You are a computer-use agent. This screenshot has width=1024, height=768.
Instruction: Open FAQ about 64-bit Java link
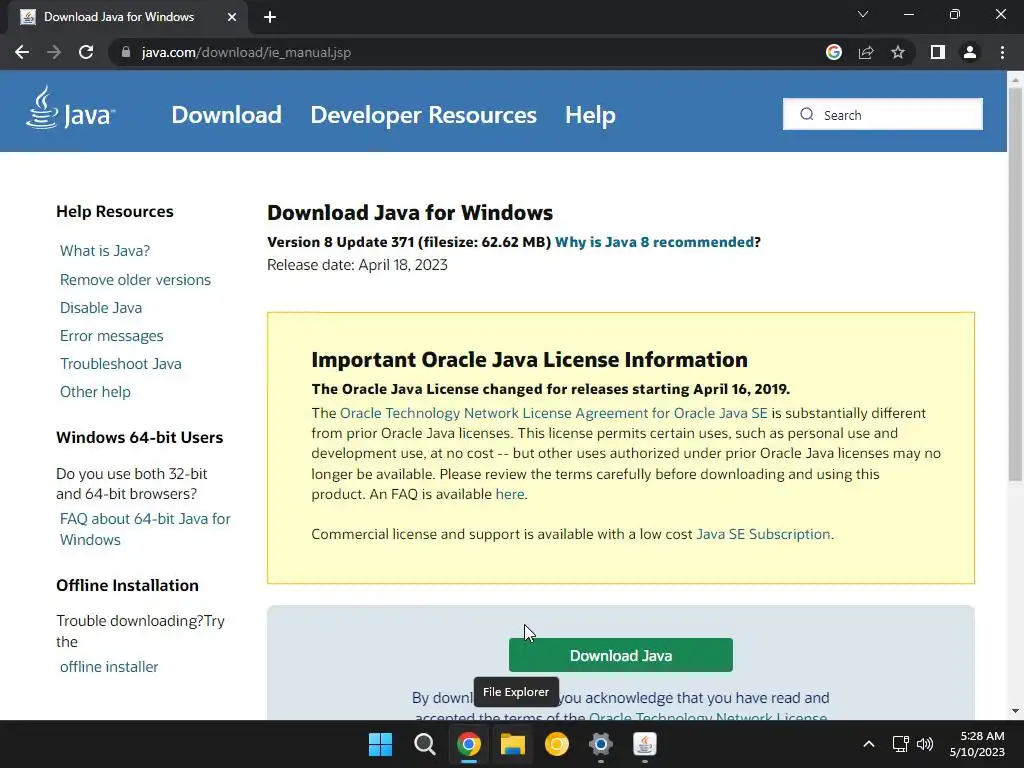(145, 529)
